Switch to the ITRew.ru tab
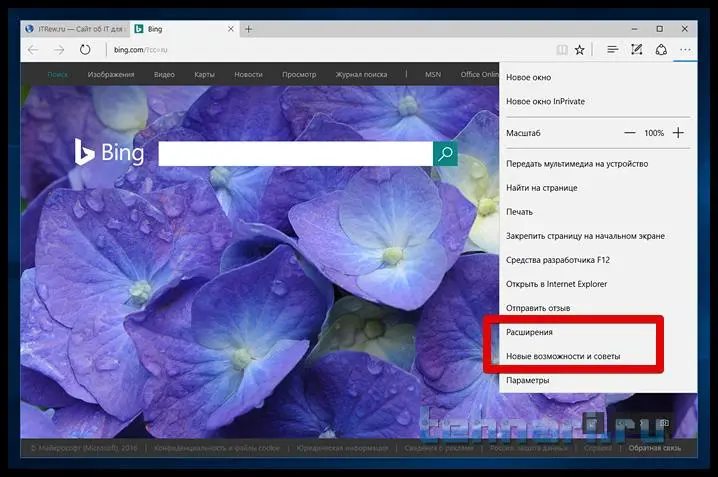718x477 pixels. point(75,29)
